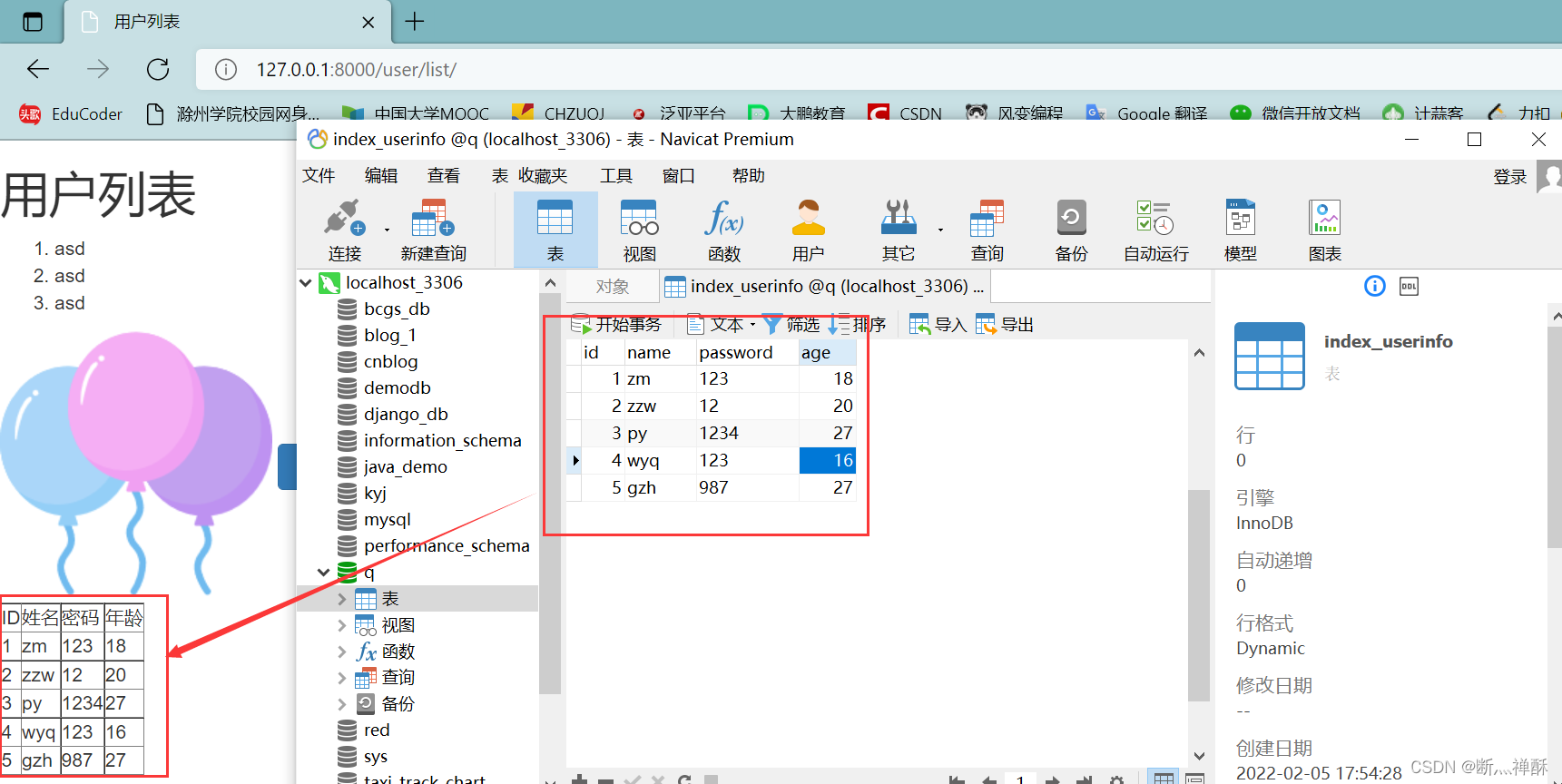Click browser refresh icon
The width and height of the screenshot is (1562, 784).
click(158, 69)
